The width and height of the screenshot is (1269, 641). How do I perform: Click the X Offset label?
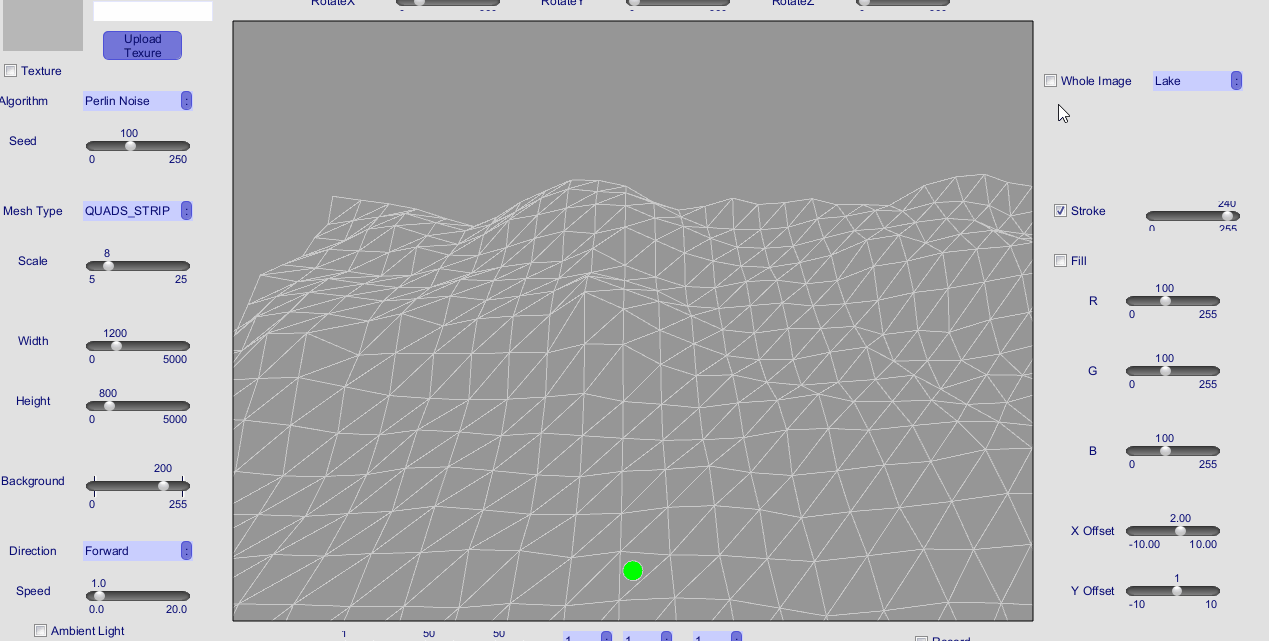[1092, 531]
